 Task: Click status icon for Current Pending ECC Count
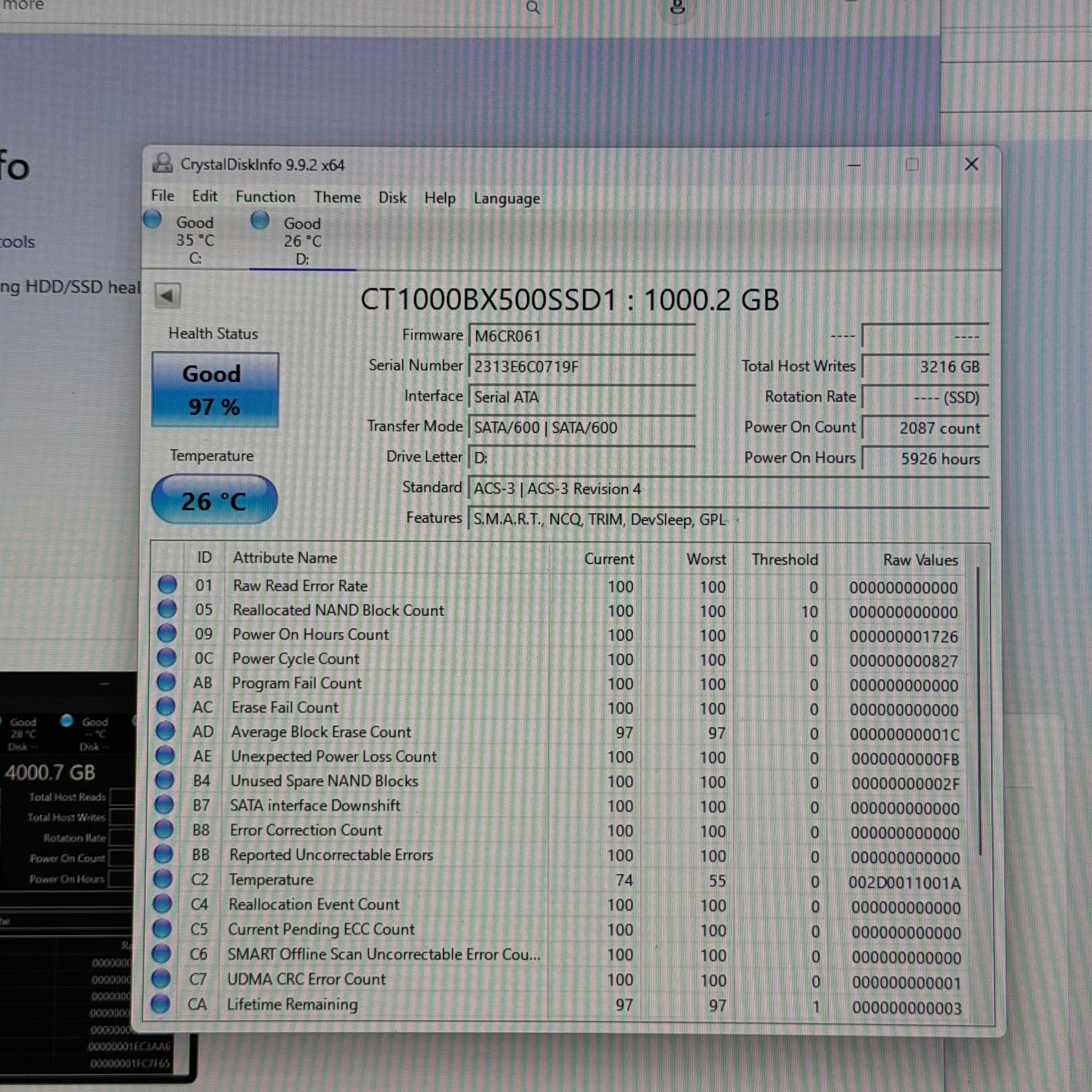tap(162, 929)
